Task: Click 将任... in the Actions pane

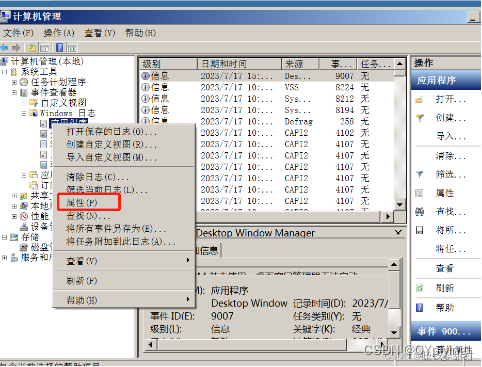Action: [x=451, y=249]
